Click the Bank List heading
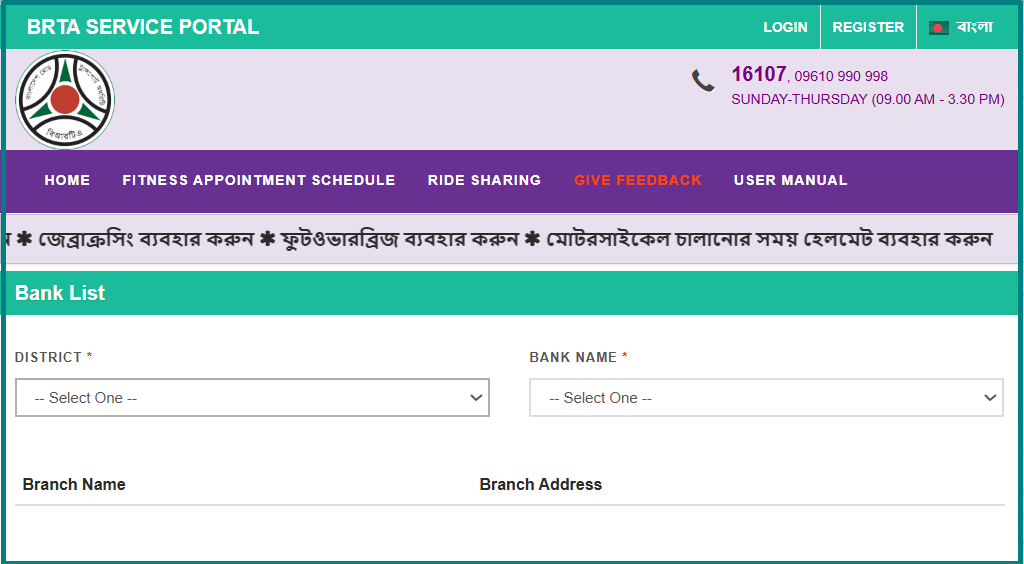This screenshot has height=564, width=1024. 60,293
